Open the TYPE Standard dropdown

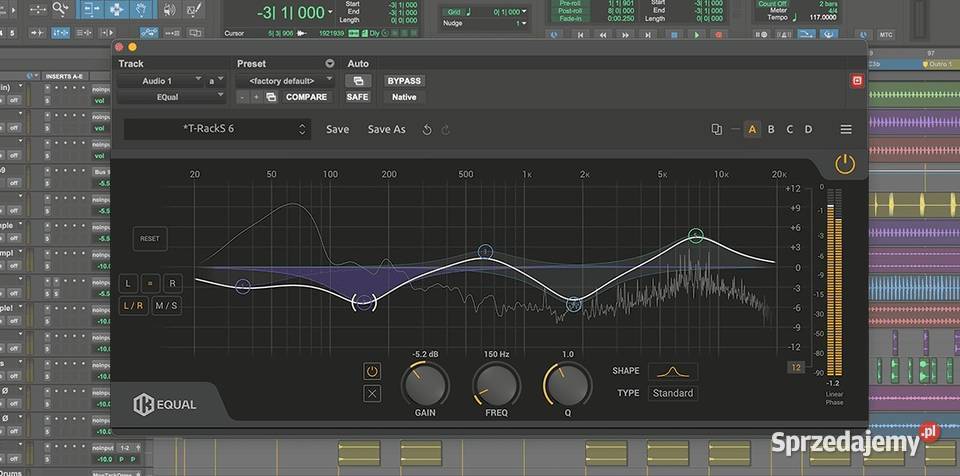pos(673,393)
